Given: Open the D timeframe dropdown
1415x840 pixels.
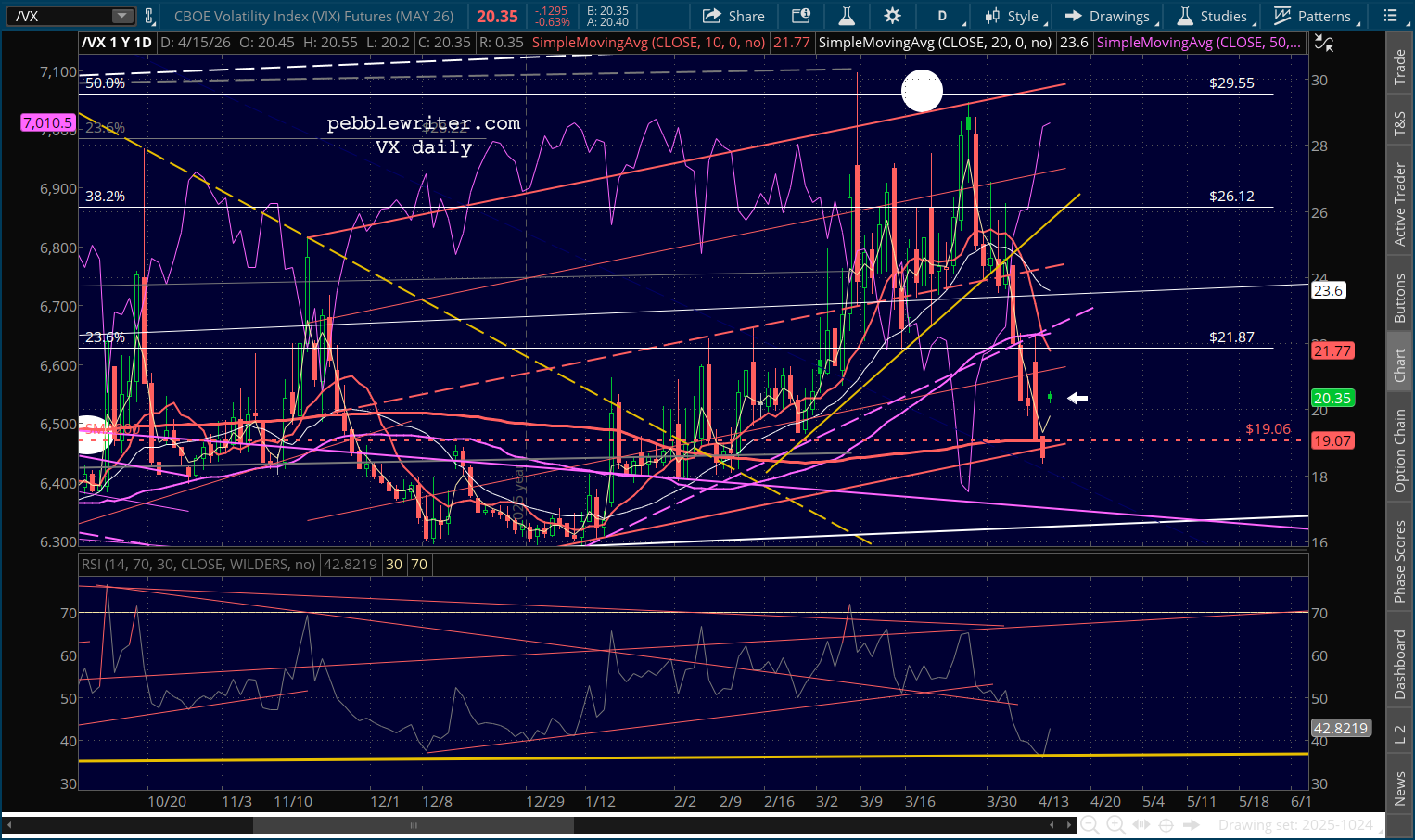Looking at the screenshot, I should [x=944, y=16].
